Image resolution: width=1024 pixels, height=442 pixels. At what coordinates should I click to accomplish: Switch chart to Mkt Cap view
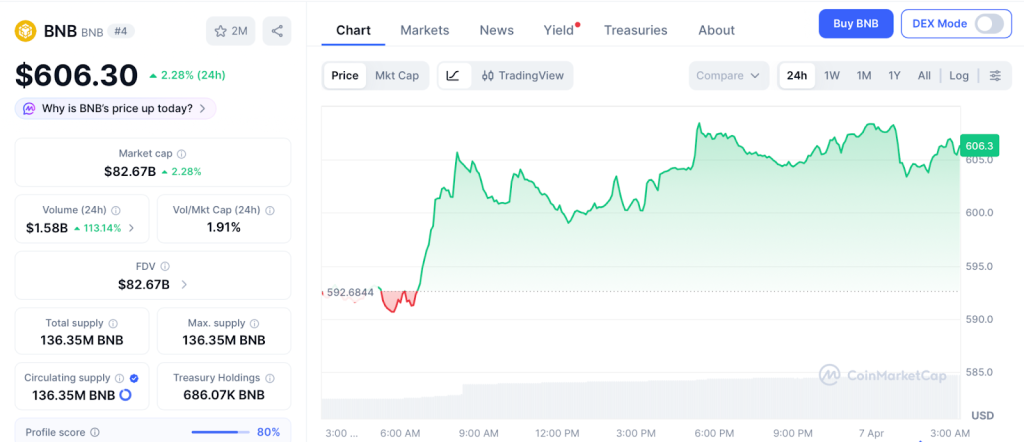[x=397, y=76]
